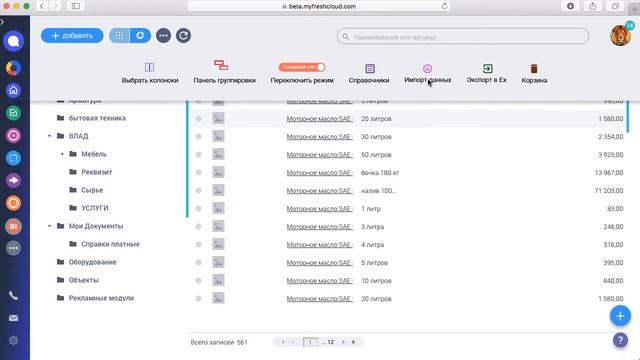Open the chat messenger icon in sidebar
This screenshot has width=640, height=360.
tap(13, 41)
